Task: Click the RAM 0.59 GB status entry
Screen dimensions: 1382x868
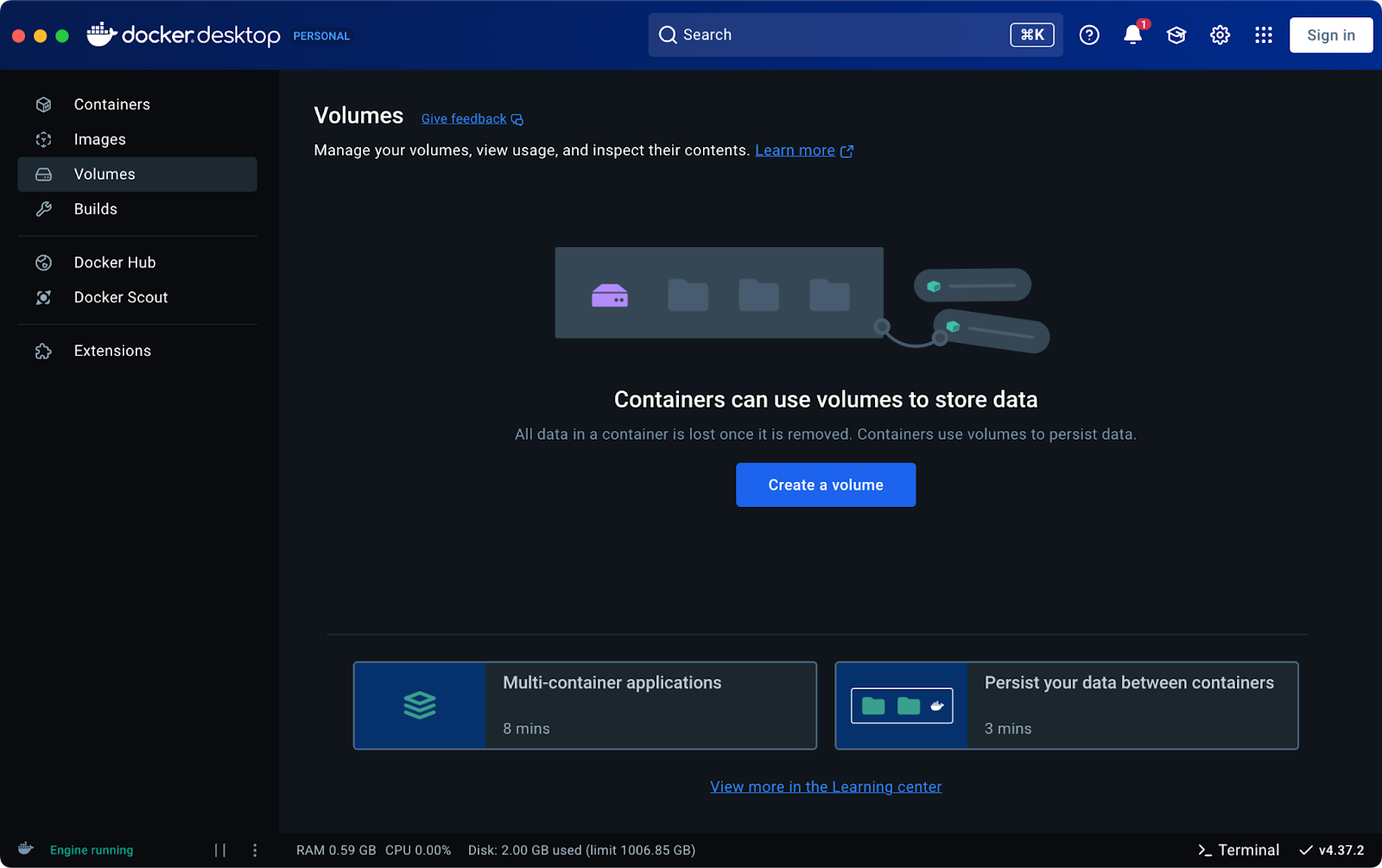Action: click(336, 851)
